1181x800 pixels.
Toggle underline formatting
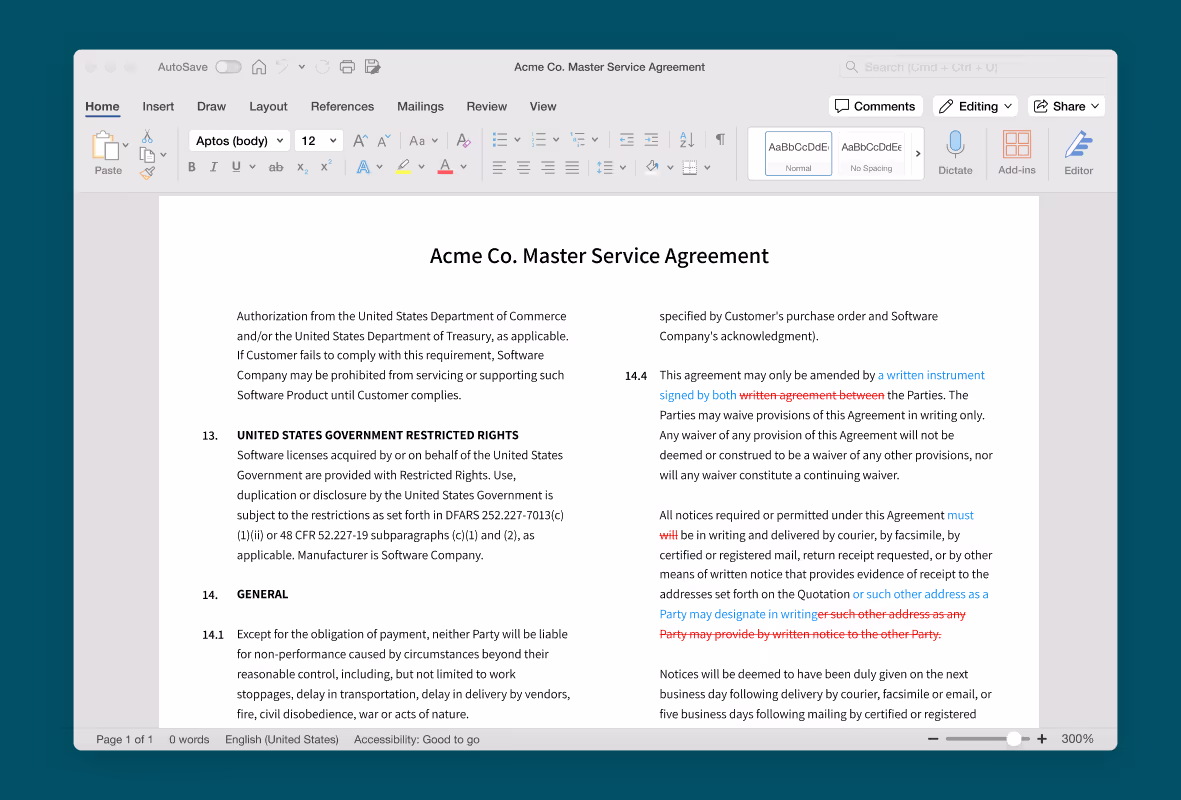pyautogui.click(x=237, y=167)
